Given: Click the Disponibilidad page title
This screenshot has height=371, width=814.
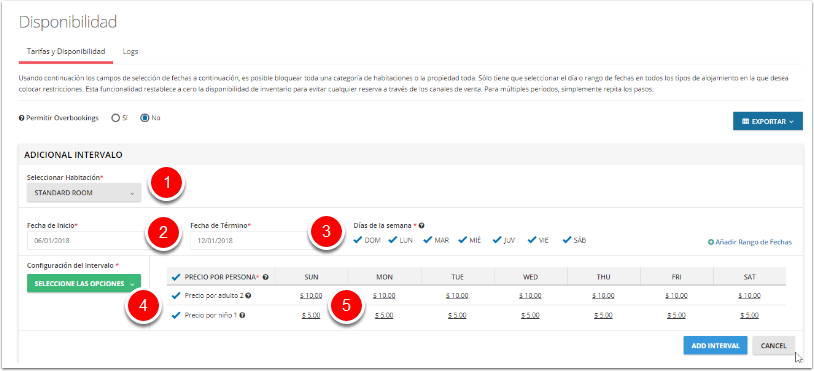Looking at the screenshot, I should [67, 22].
